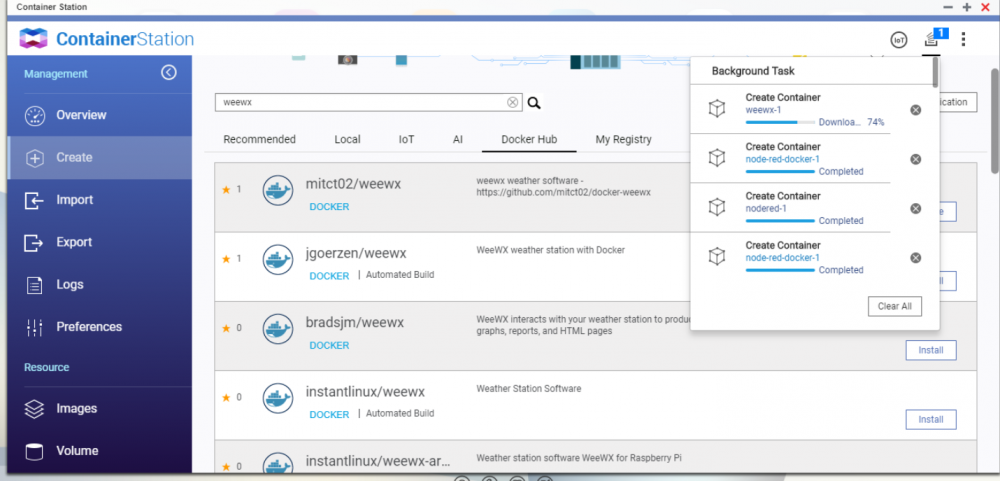Clear the search field with the X
Screen dimensions: 1000x481
pos(513,102)
